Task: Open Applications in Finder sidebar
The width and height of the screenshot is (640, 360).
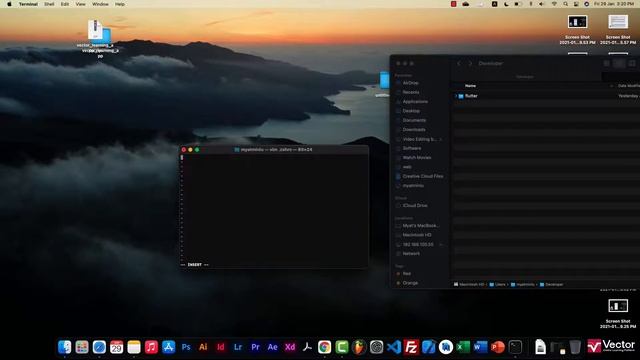Action: click(415, 102)
